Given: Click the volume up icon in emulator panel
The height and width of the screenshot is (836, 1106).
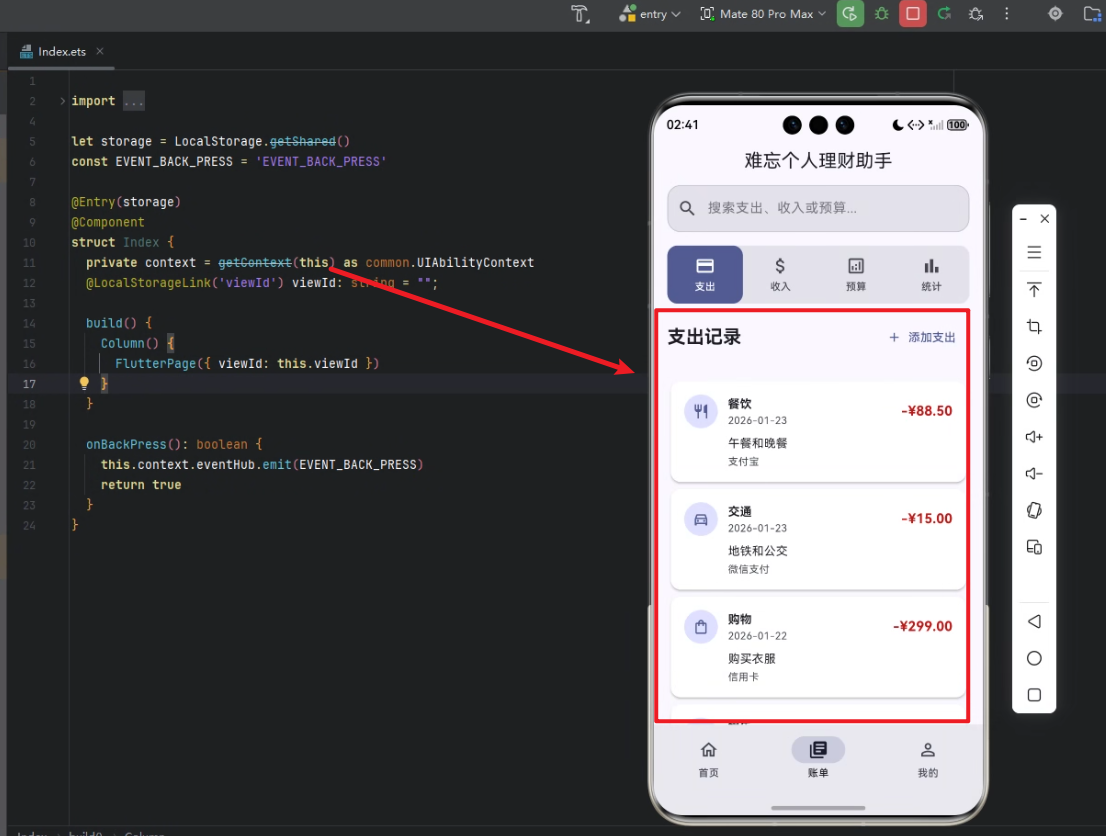Looking at the screenshot, I should click(x=1034, y=437).
